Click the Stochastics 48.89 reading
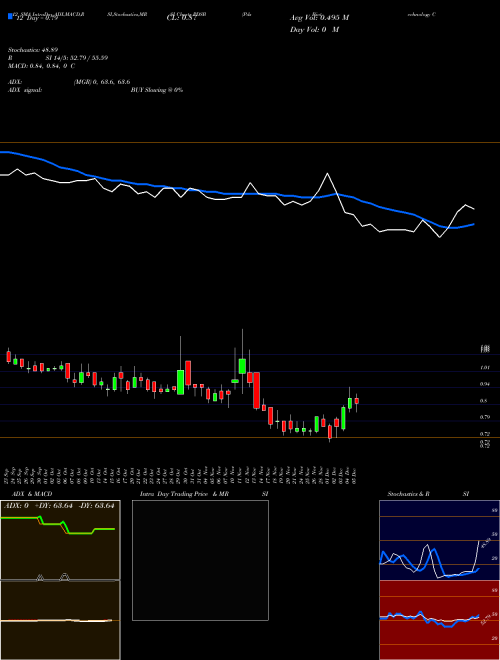500x660 pixels. pyautogui.click(x=32, y=50)
